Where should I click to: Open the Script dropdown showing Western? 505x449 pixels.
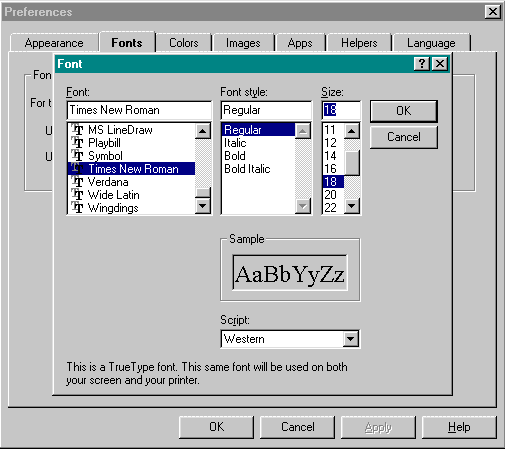pyautogui.click(x=351, y=339)
